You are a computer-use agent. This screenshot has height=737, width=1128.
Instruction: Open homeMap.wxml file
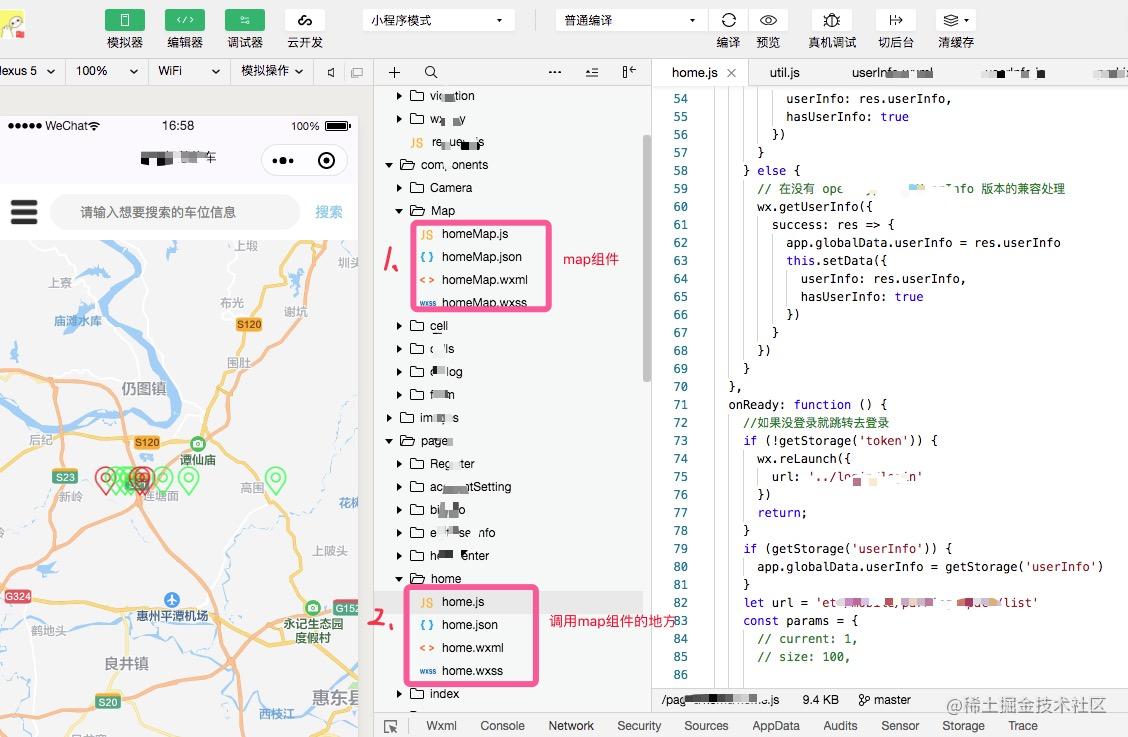click(x=484, y=280)
